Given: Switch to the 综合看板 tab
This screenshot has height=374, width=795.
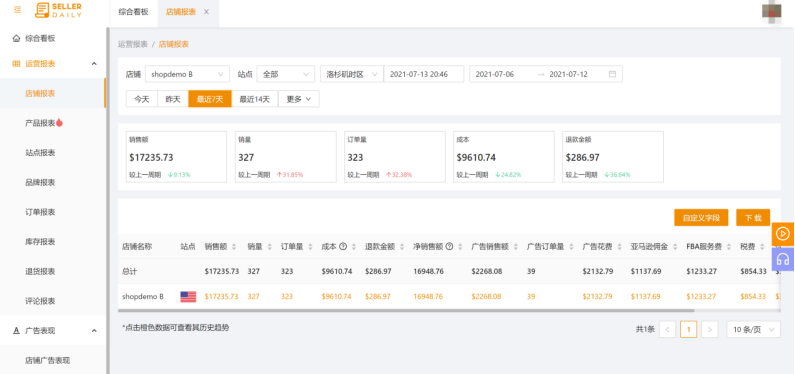Looking at the screenshot, I should tap(133, 12).
